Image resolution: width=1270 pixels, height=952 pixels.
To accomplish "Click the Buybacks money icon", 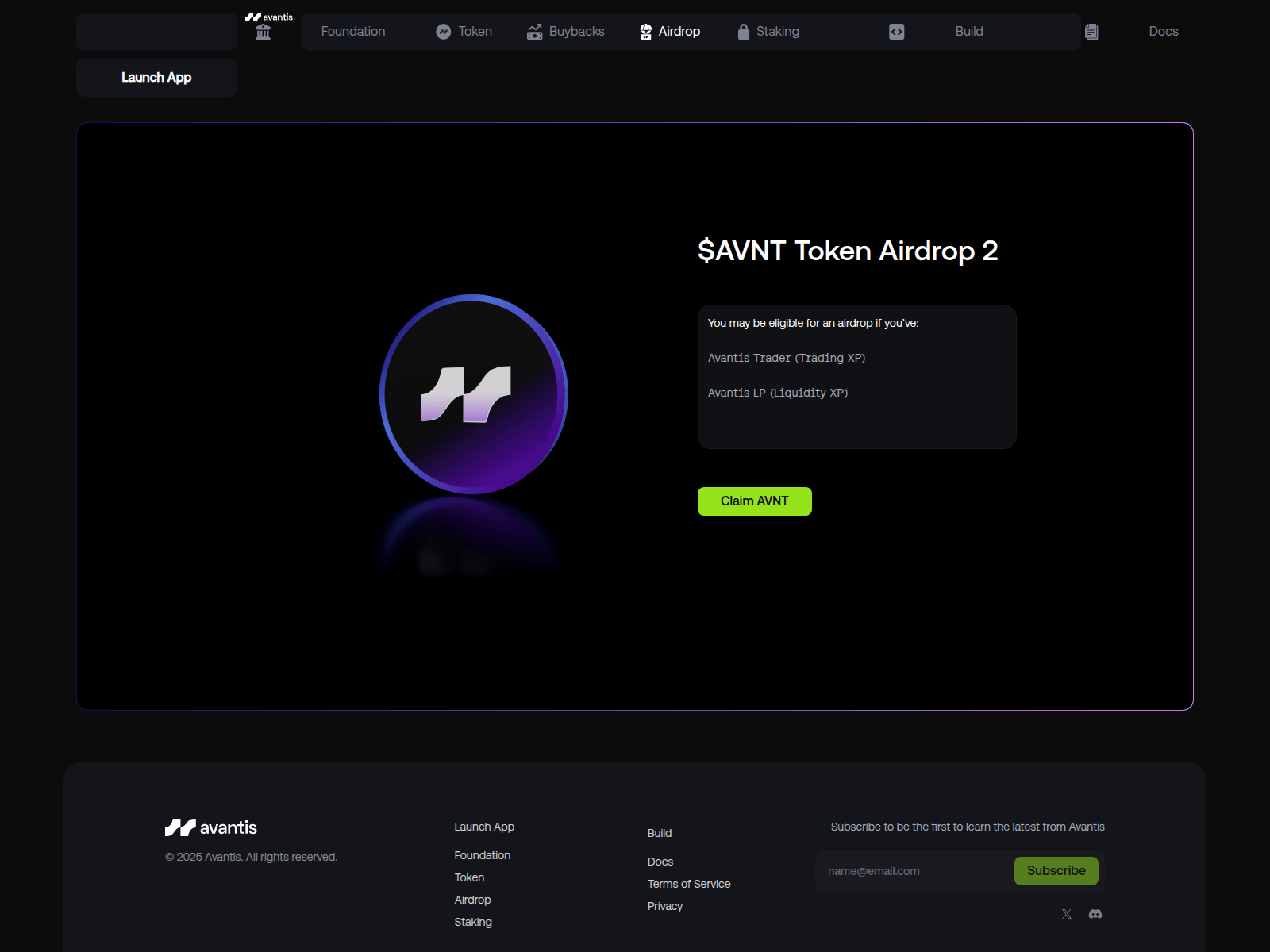I will pyautogui.click(x=534, y=32).
